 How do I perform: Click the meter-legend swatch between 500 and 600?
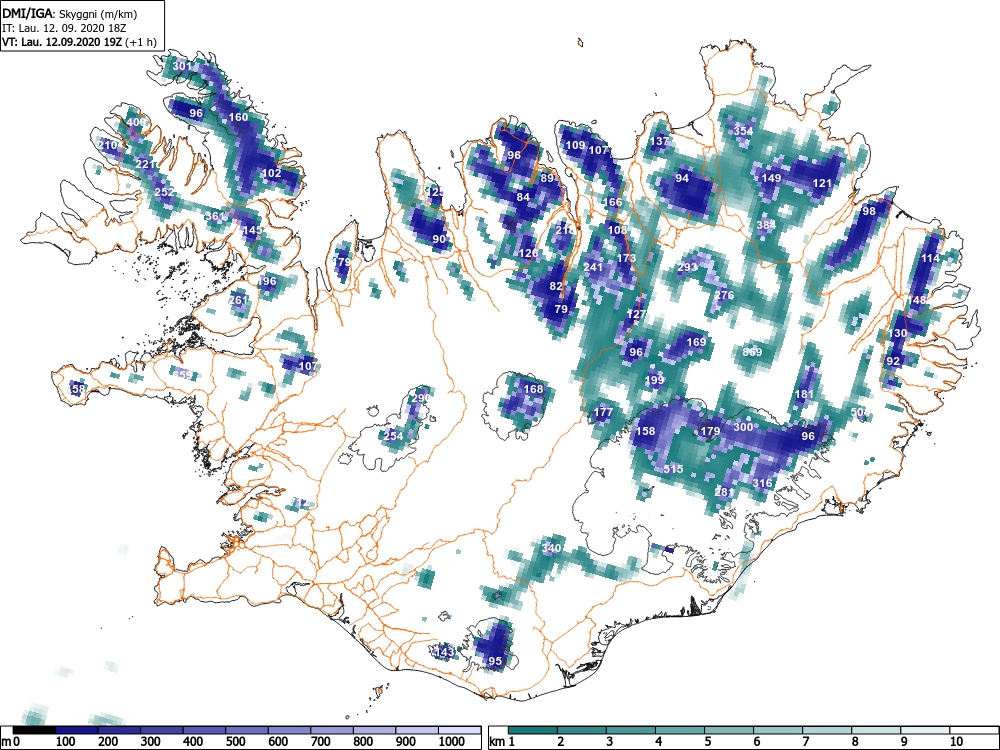tap(247, 730)
